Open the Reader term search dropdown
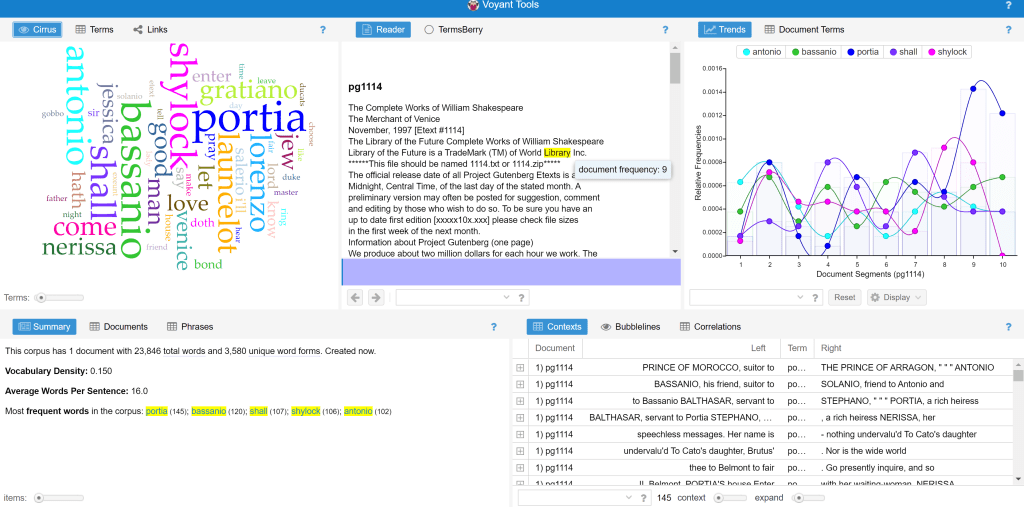The height and width of the screenshot is (507, 1024). 505,298
